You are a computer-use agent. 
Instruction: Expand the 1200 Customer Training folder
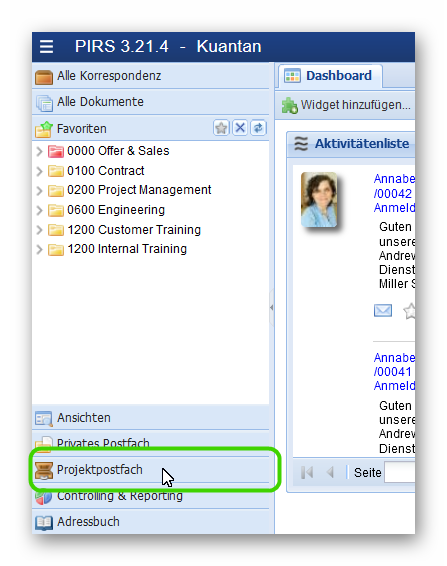click(39, 230)
